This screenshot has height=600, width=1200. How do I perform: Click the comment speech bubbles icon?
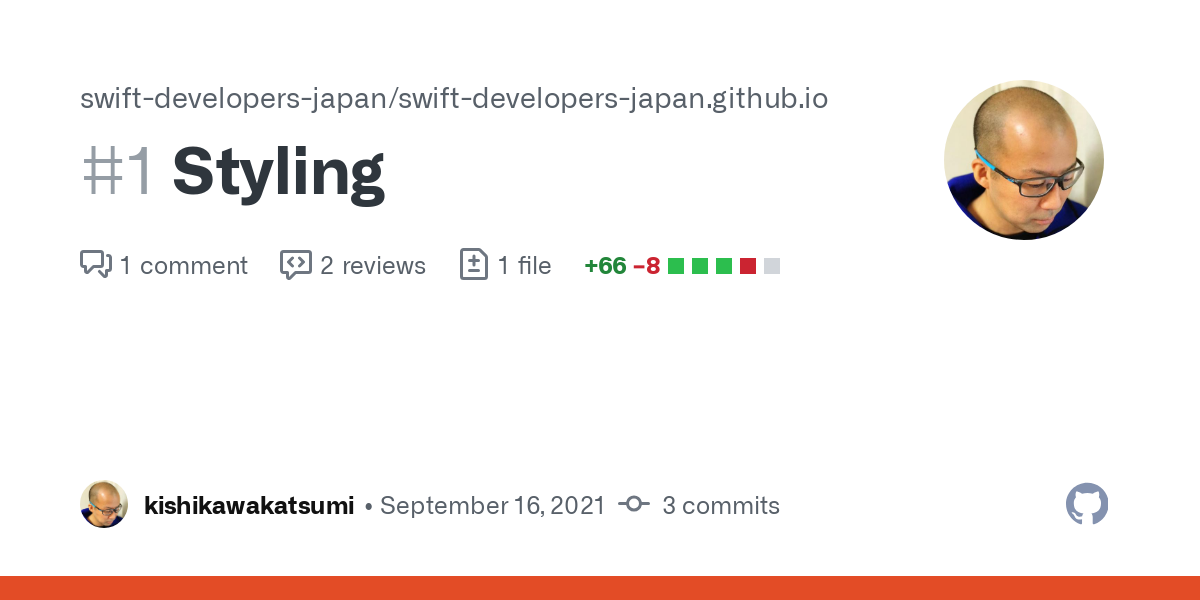(96, 265)
